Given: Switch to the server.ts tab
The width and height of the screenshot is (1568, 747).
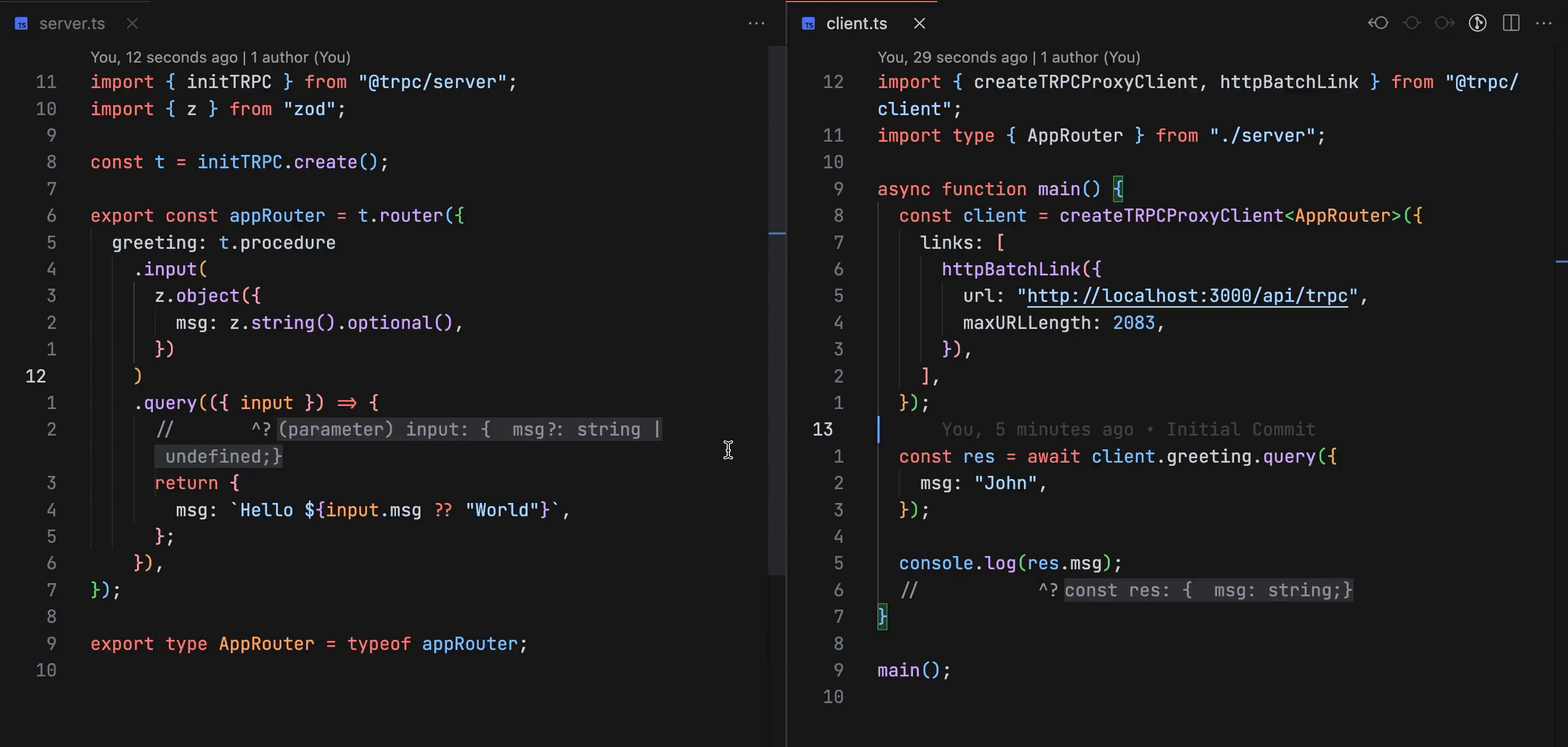Looking at the screenshot, I should click(72, 24).
